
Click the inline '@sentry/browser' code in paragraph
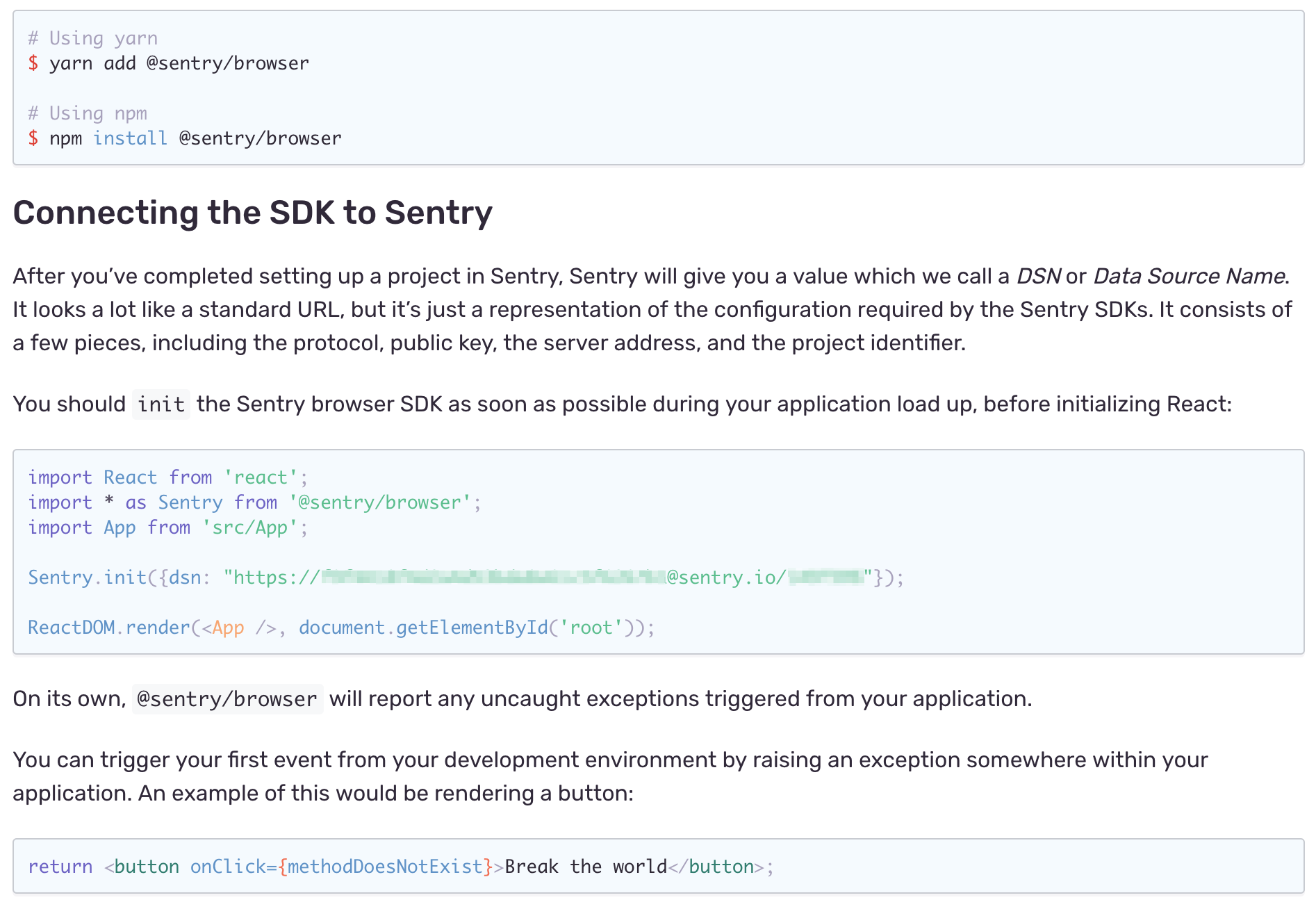pyautogui.click(x=227, y=698)
